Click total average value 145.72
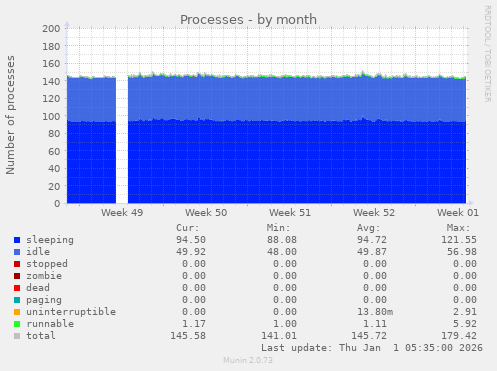 point(369,336)
